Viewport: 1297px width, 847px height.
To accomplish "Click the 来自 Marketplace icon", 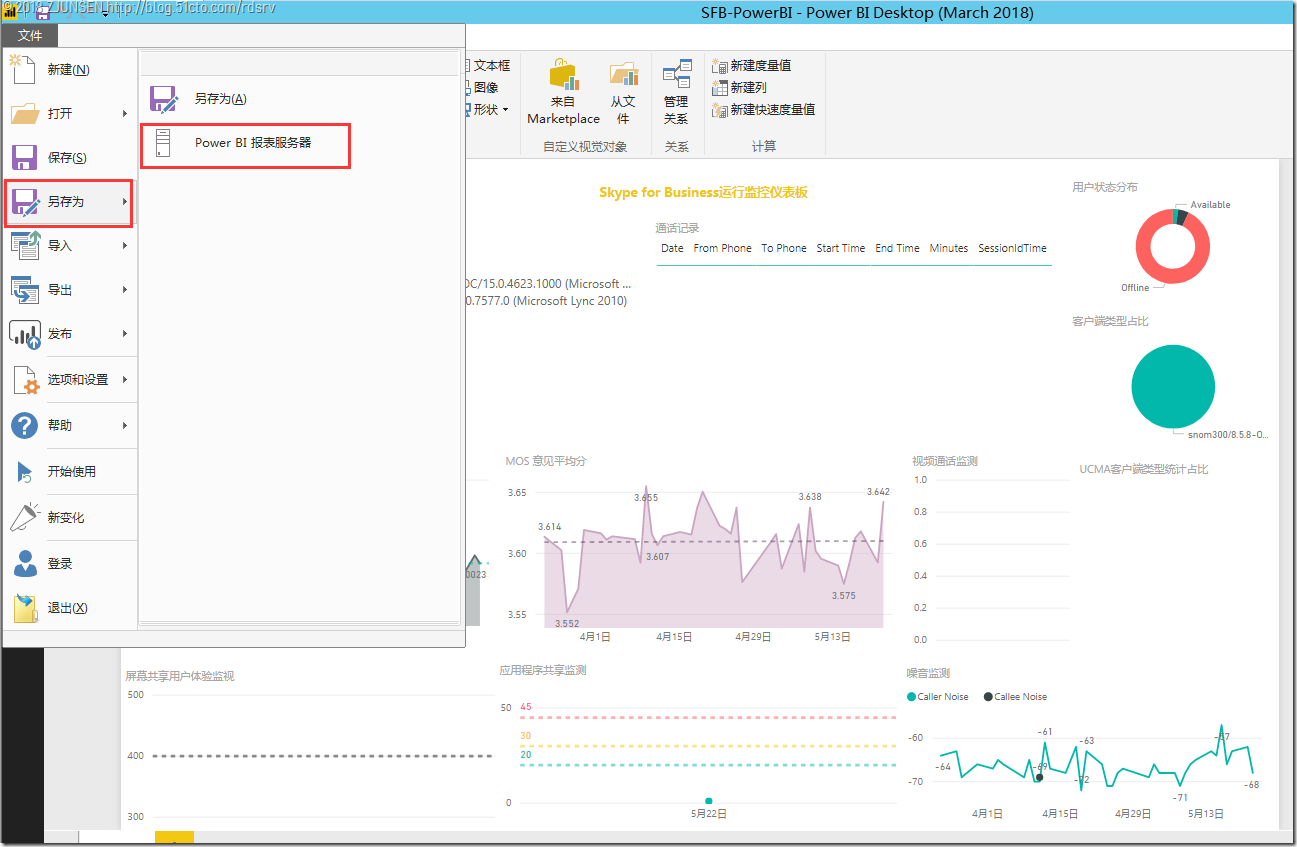I will point(564,73).
